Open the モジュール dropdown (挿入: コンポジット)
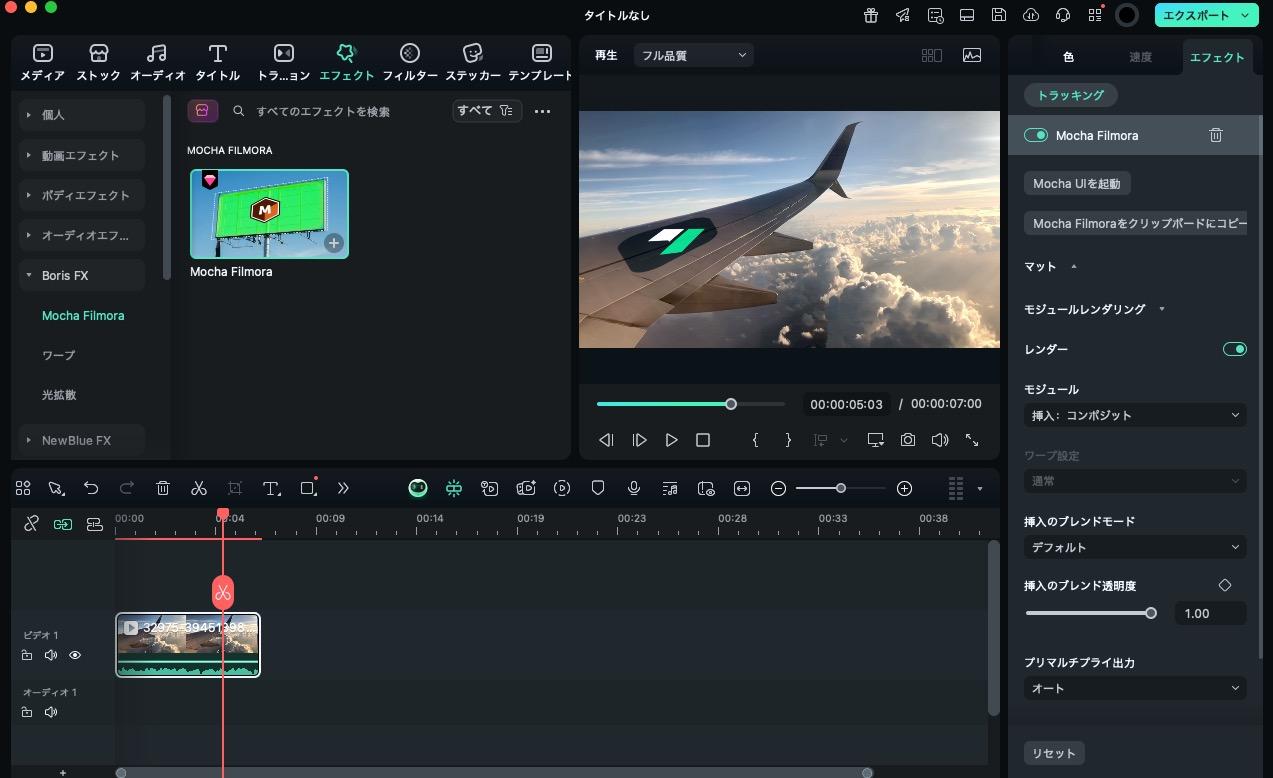Screen dimensions: 1273x778 (1135, 415)
